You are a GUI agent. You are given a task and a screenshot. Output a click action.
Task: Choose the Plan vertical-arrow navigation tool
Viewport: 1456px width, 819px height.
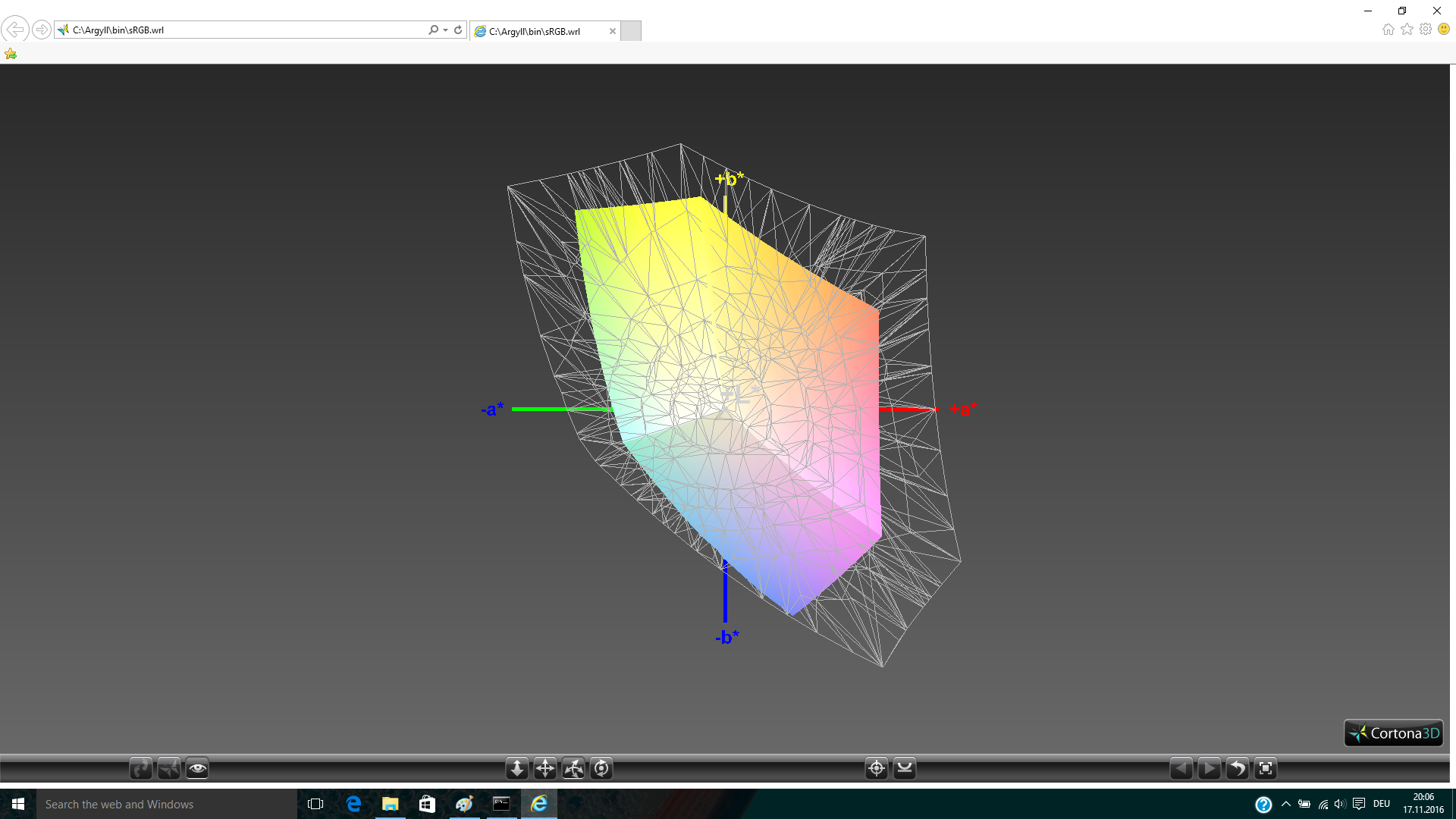[x=516, y=769]
